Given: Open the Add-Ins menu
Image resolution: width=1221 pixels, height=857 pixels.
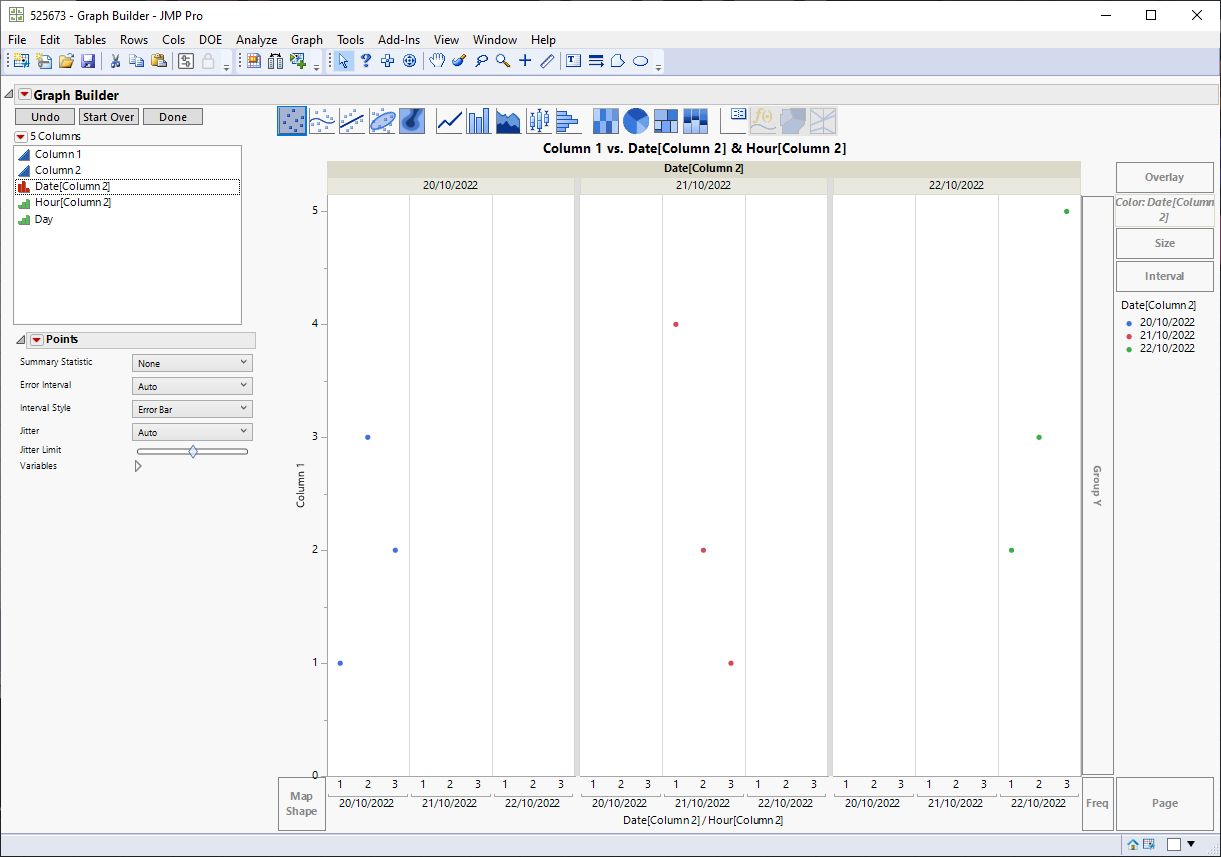Looking at the screenshot, I should 399,40.
